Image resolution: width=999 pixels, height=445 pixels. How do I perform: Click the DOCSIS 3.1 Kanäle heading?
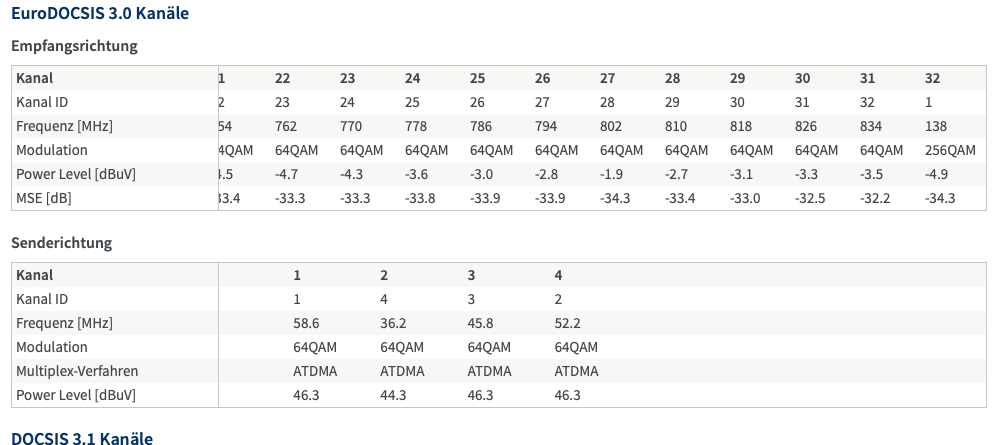pyautogui.click(x=81, y=438)
